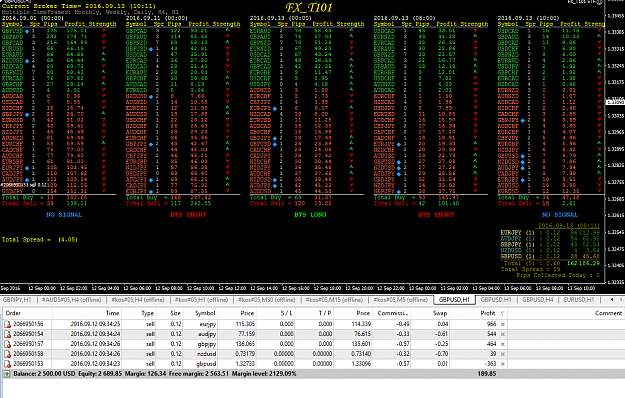625x398 pixels.
Task: Click the Margin level: 2129.09% text
Action: click(264, 374)
